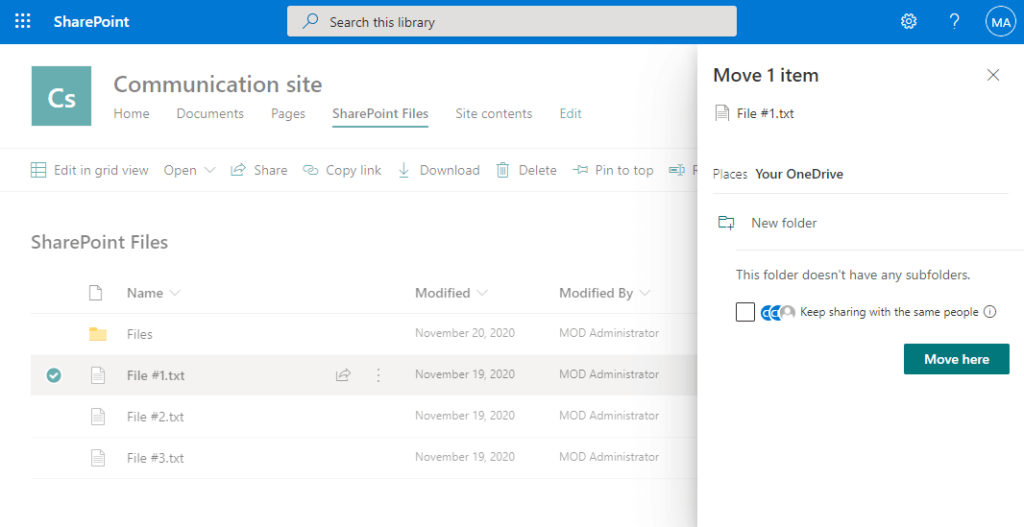This screenshot has width=1024, height=527.
Task: Close the Move 1 item panel
Action: (x=993, y=75)
